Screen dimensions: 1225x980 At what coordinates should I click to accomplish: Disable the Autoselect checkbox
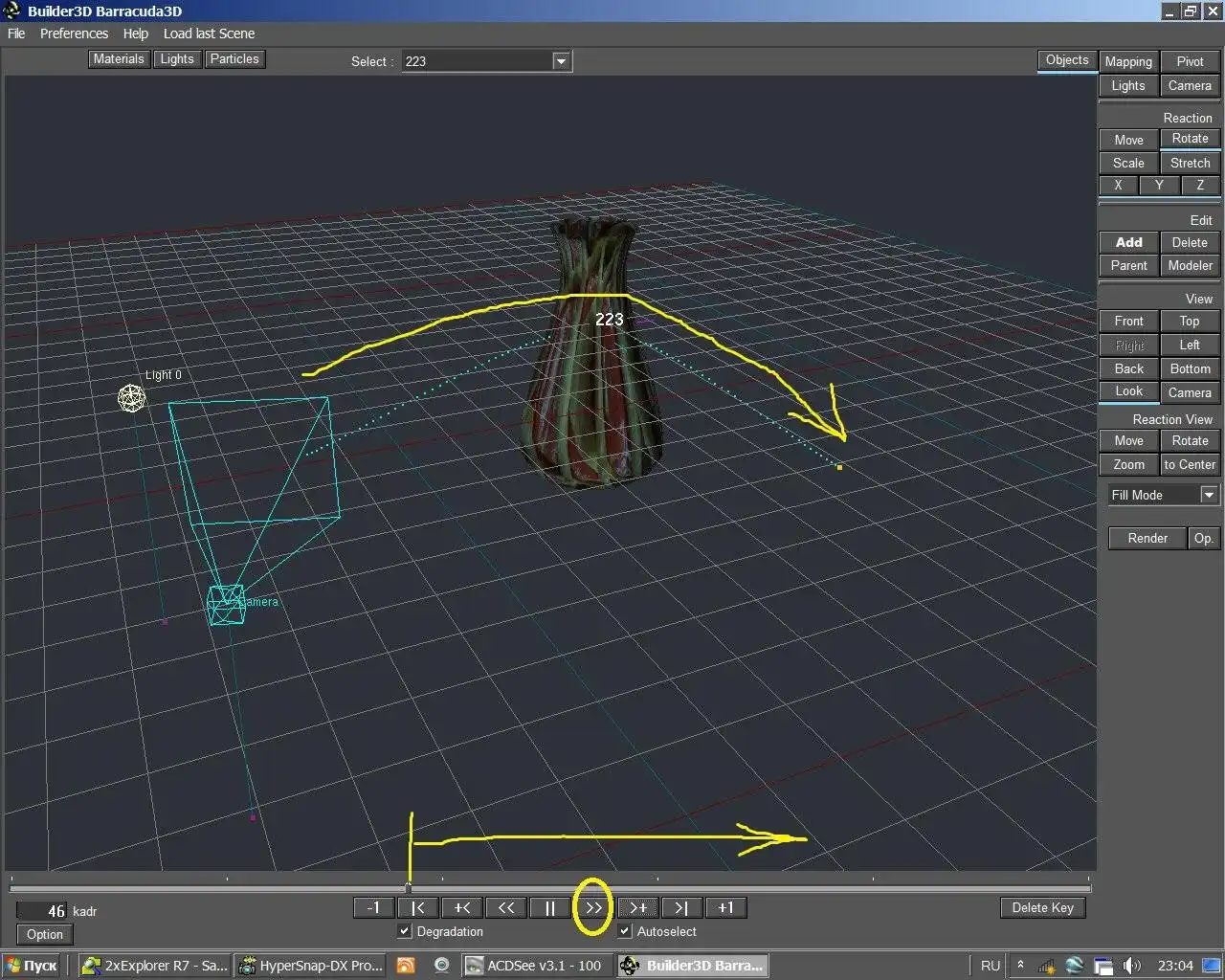point(625,931)
